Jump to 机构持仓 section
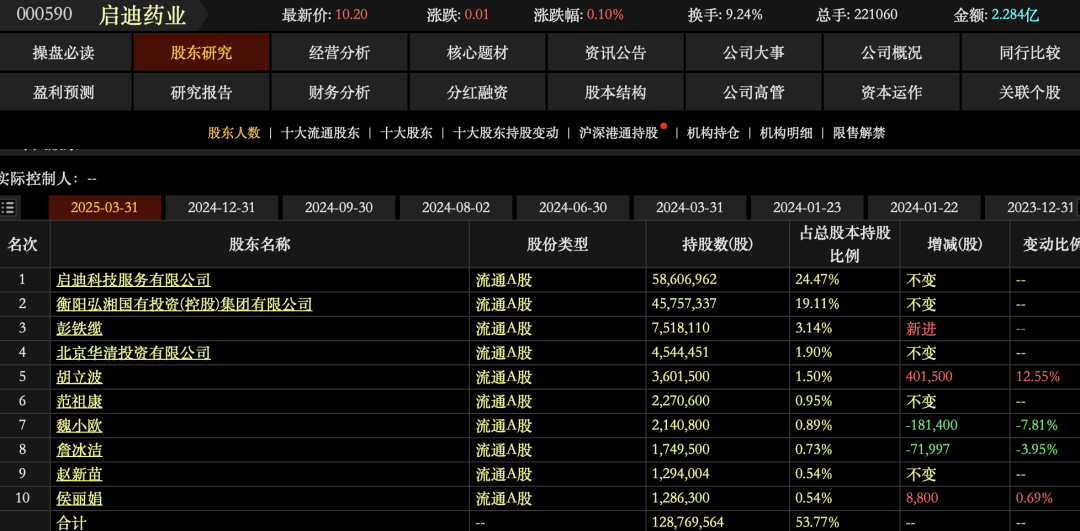The height and width of the screenshot is (531, 1080). point(713,133)
